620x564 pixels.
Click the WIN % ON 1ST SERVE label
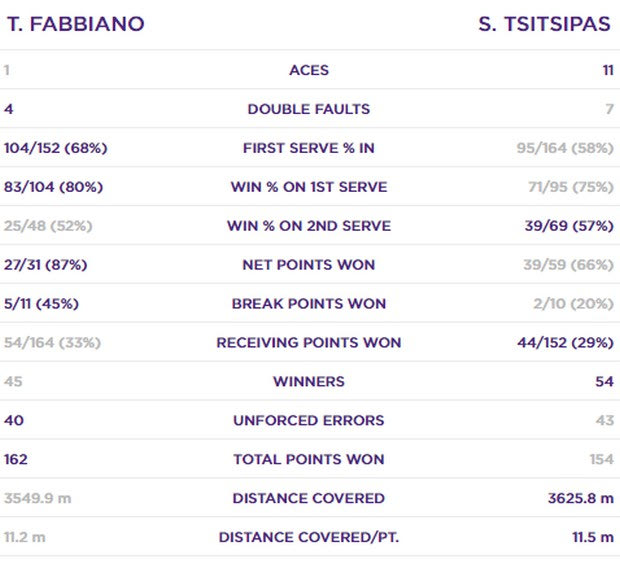tap(309, 187)
